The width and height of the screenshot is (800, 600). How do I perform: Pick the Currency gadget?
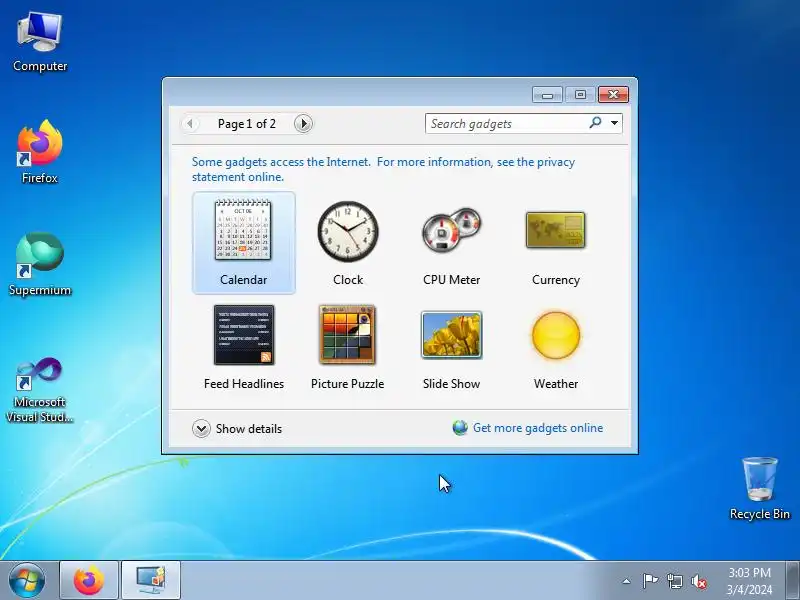click(x=556, y=243)
